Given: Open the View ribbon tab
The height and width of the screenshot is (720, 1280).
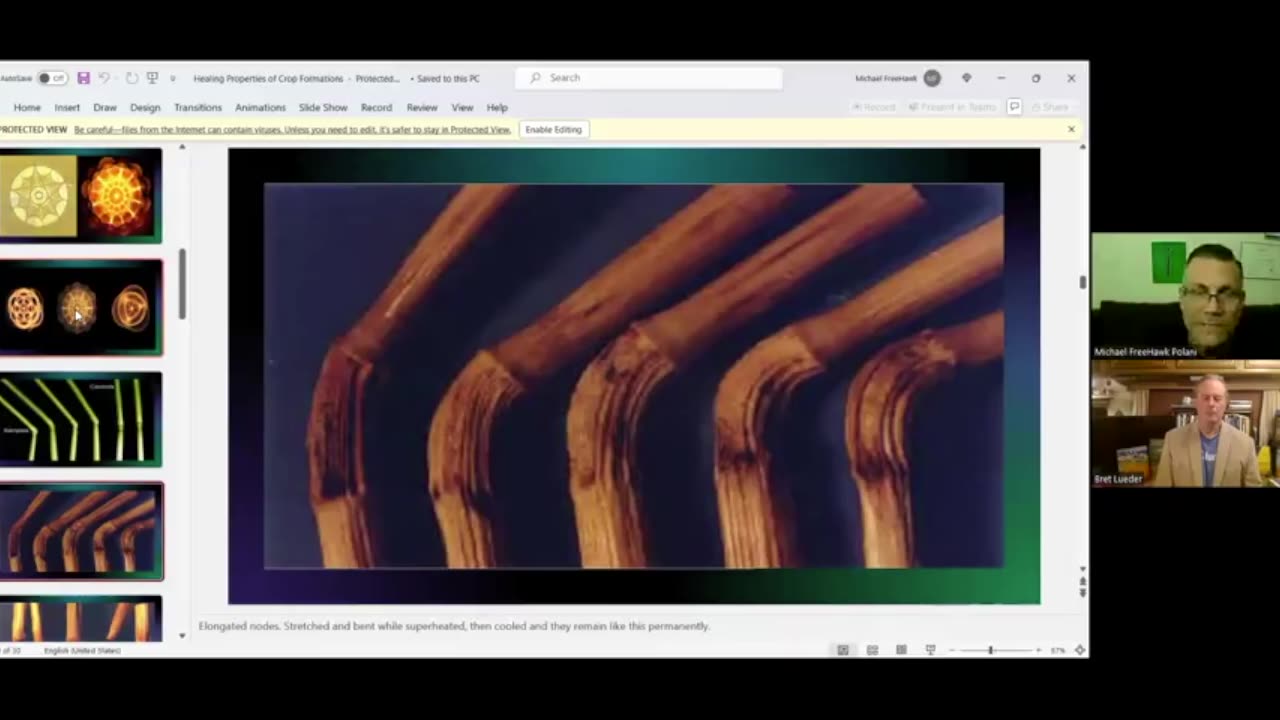Looking at the screenshot, I should point(462,107).
